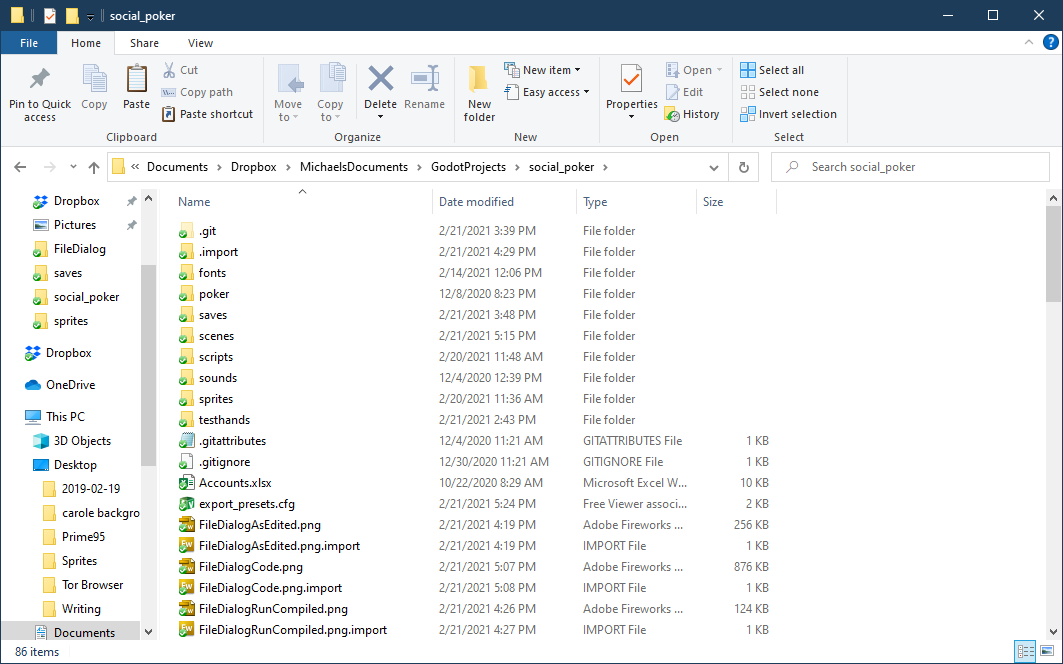Refresh the folder with the refresh icon
The width and height of the screenshot is (1063, 664).
pyautogui.click(x=743, y=166)
